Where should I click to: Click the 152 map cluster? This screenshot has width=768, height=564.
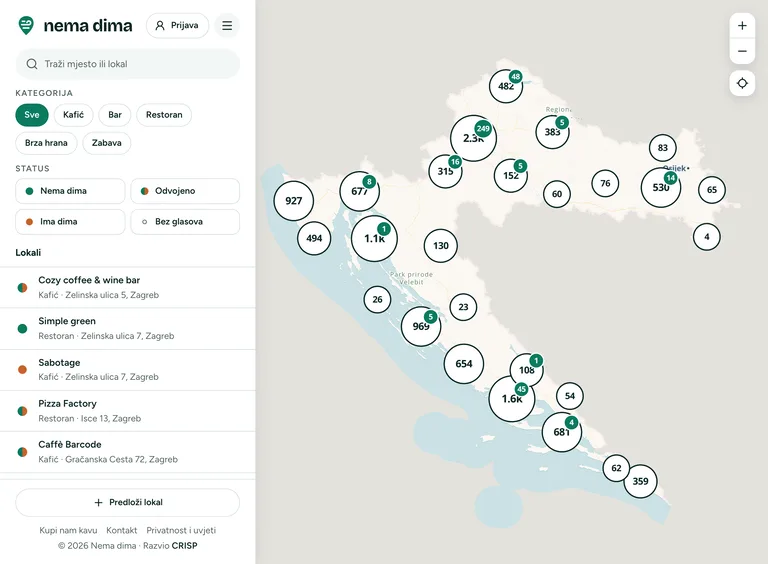pyautogui.click(x=511, y=175)
